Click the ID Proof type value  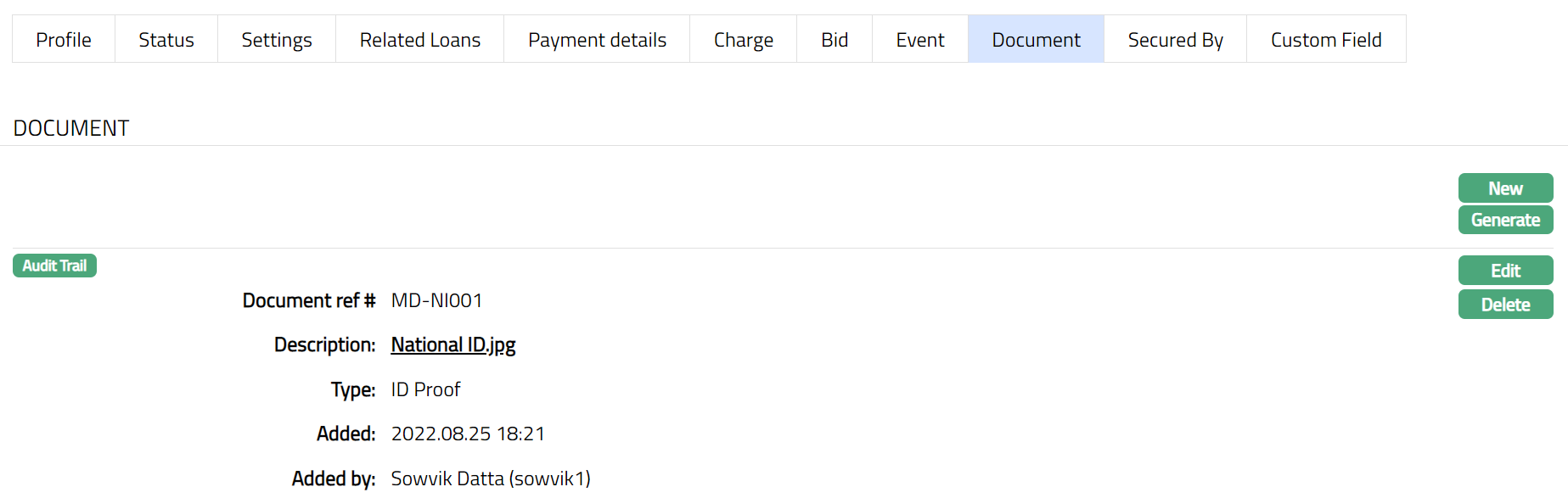[425, 389]
